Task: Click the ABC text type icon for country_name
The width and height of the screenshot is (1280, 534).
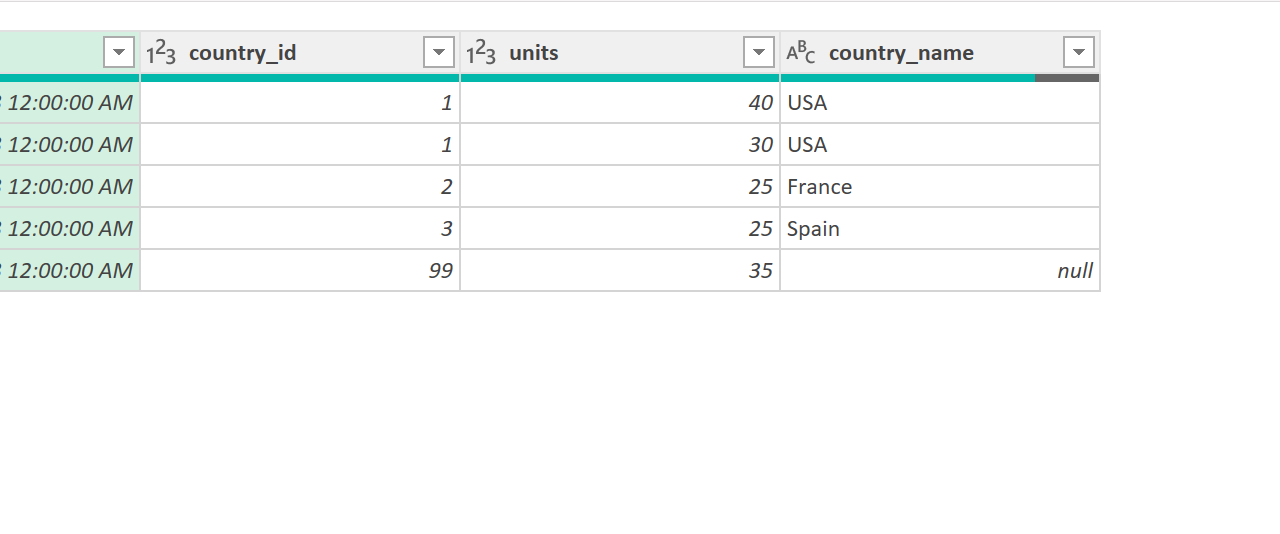Action: 801,53
